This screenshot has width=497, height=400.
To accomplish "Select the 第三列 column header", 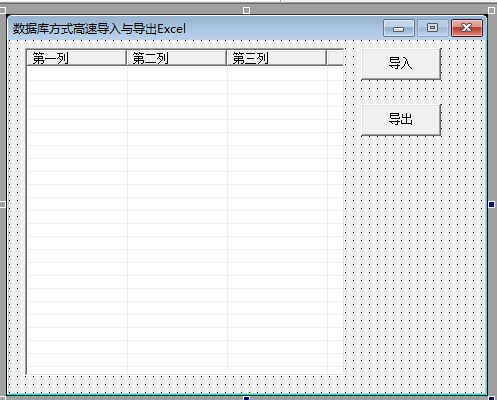I will [x=276, y=58].
